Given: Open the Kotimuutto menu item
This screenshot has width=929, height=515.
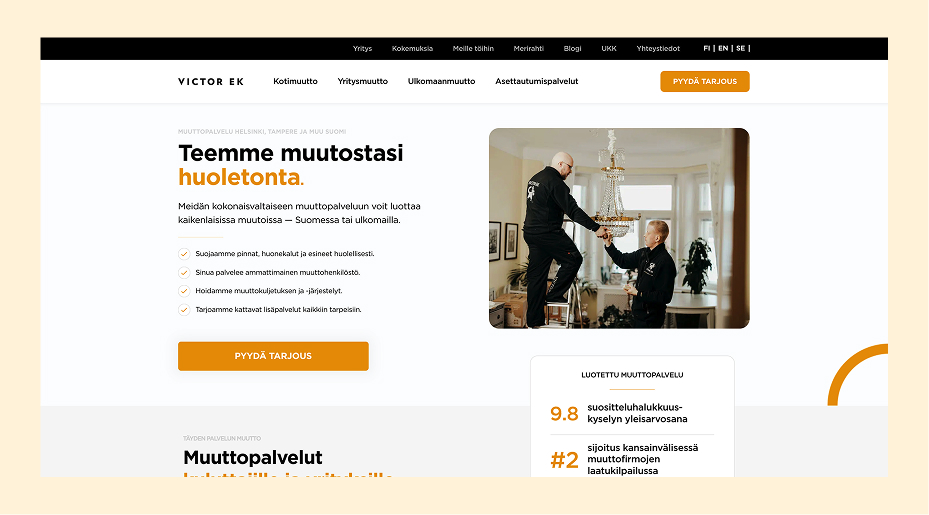Looking at the screenshot, I should (295, 81).
